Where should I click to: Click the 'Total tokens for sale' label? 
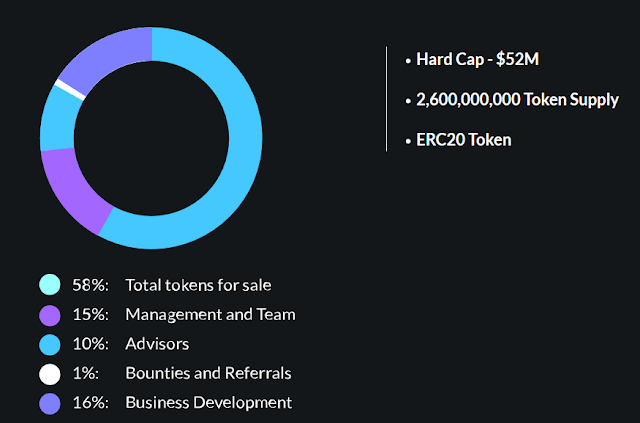click(x=198, y=285)
